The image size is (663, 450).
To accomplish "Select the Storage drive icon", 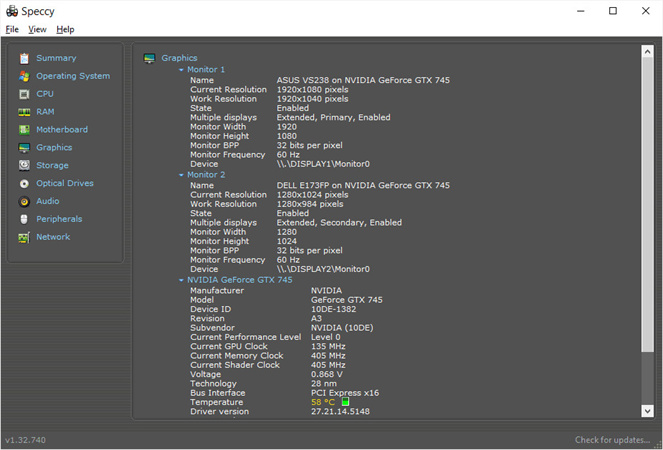I will [24, 166].
